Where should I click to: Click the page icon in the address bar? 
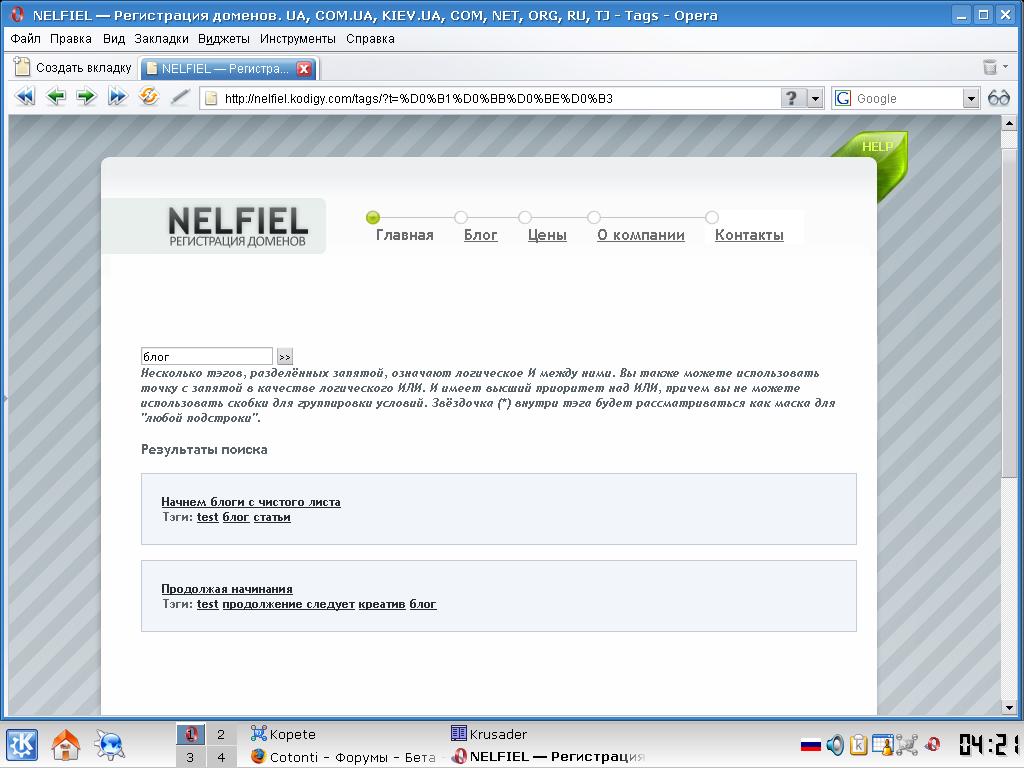(211, 99)
